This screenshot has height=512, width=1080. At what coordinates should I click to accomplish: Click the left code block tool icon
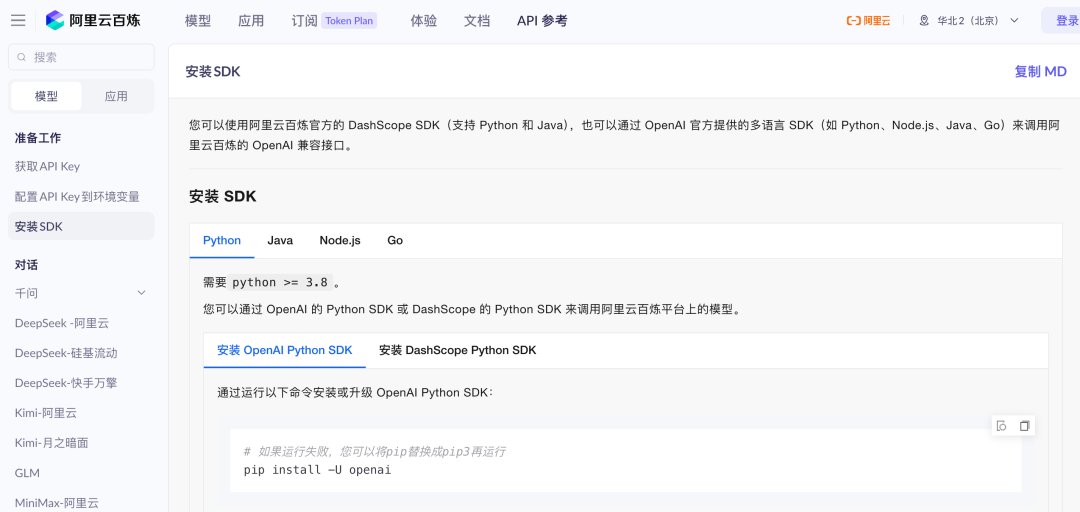[x=1001, y=426]
